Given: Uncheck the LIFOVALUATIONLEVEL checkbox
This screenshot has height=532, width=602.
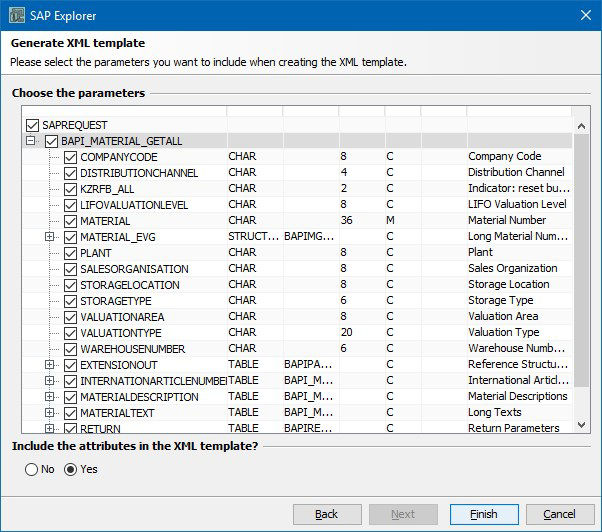Looking at the screenshot, I should [70, 205].
